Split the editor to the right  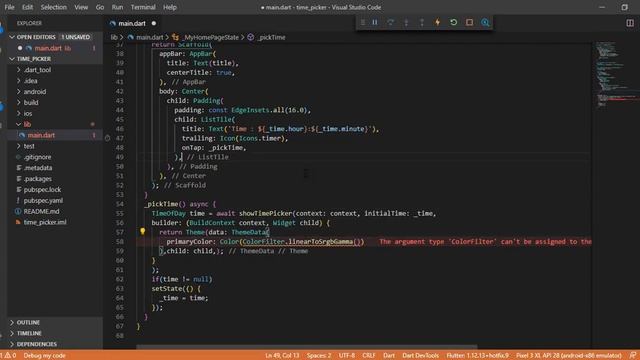(630, 23)
